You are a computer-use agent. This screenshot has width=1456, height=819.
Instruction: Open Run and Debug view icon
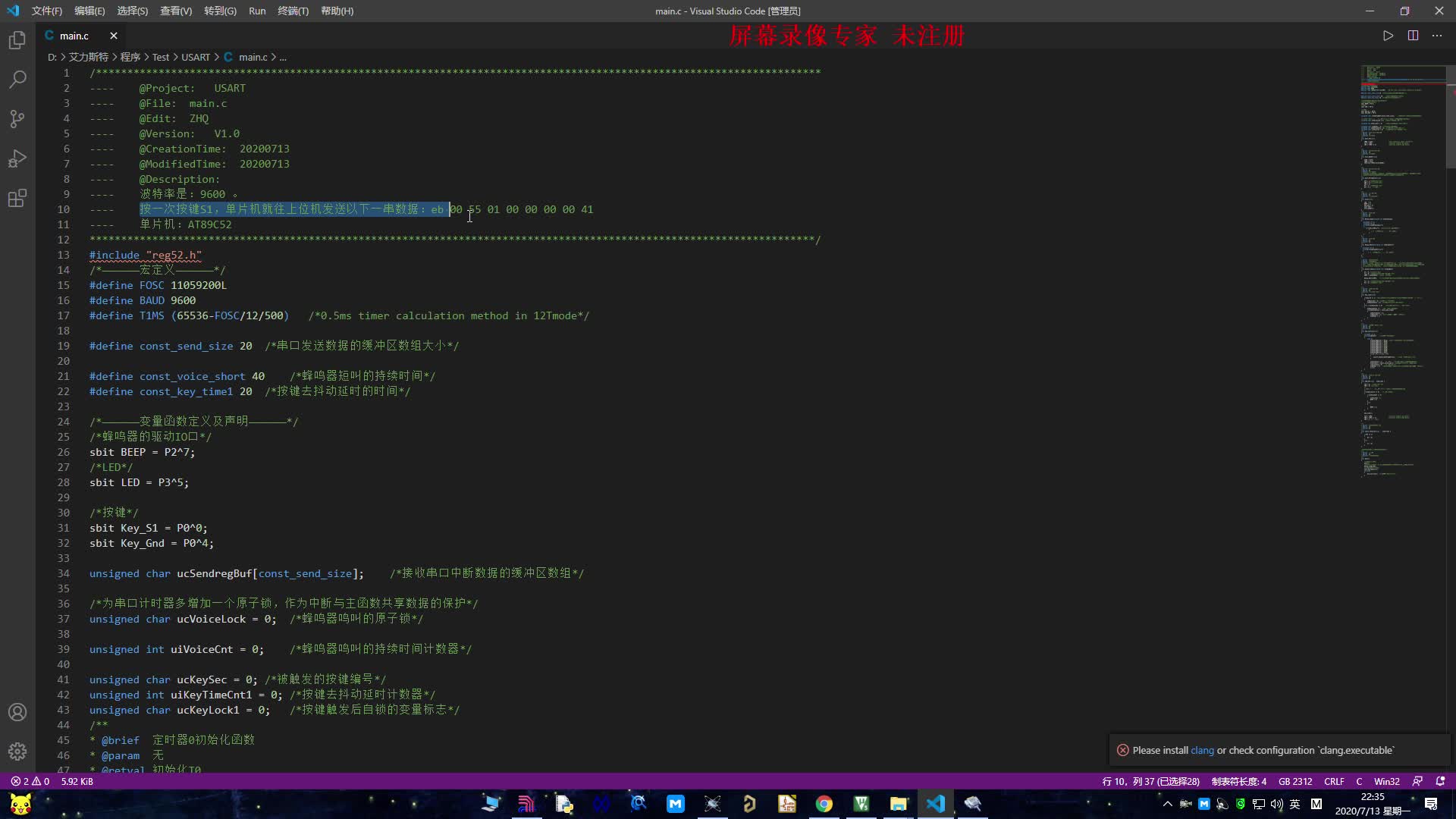pos(17,158)
